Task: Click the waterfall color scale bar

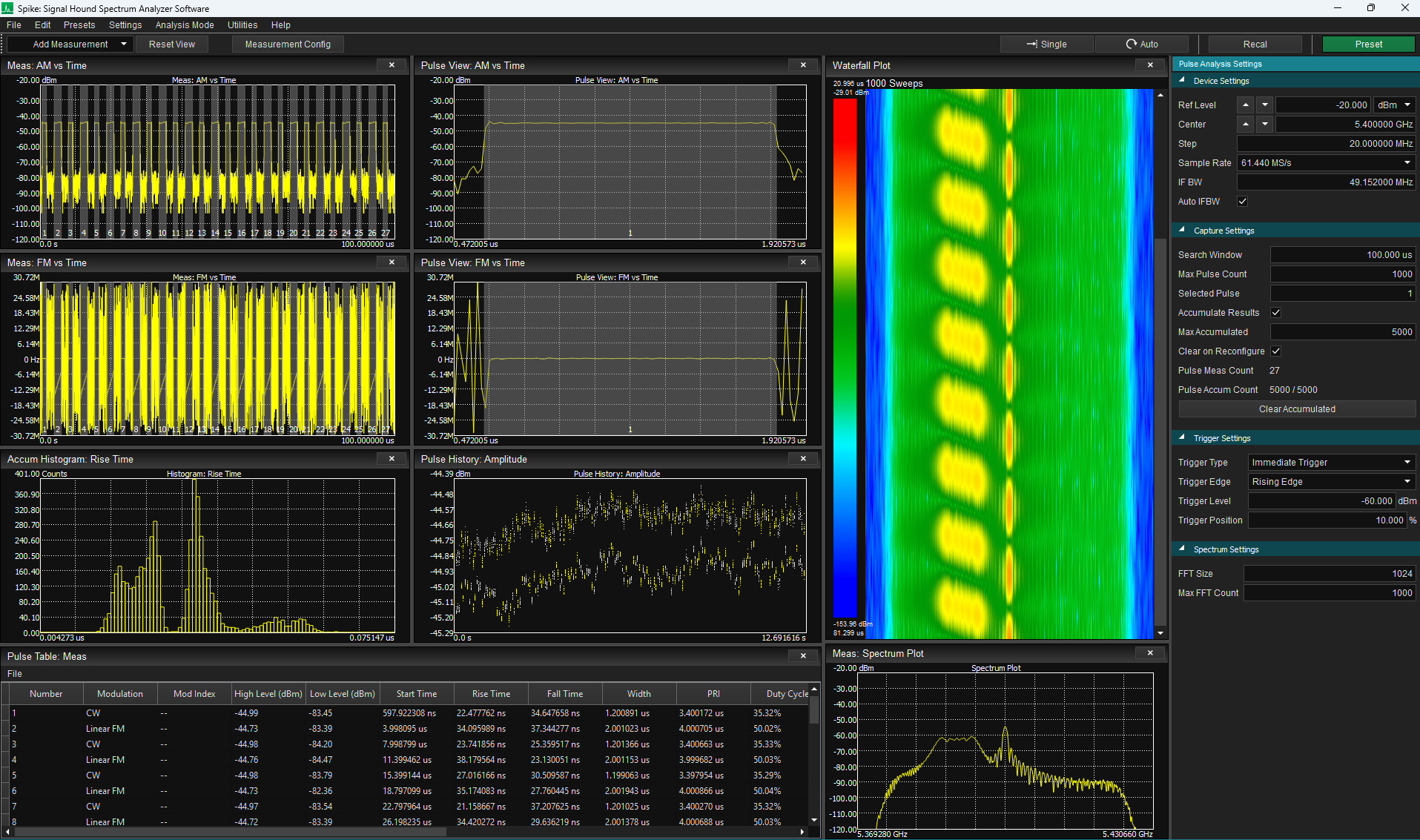Action: [845, 359]
